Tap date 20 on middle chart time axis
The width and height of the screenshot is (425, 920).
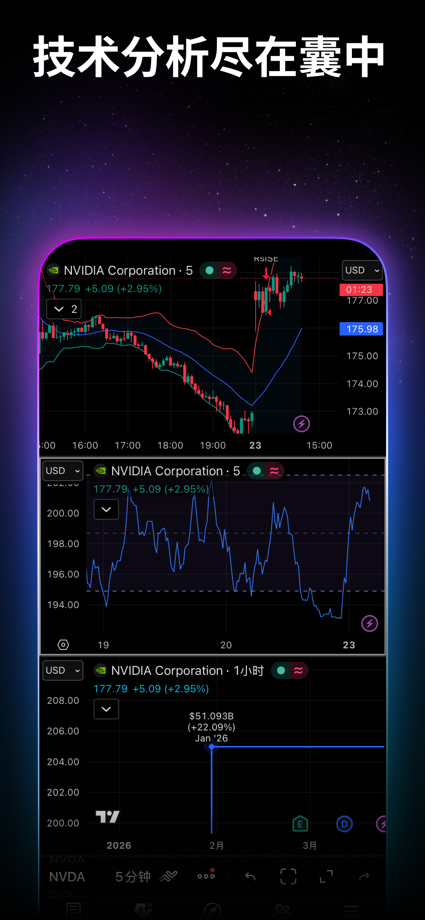[226, 645]
